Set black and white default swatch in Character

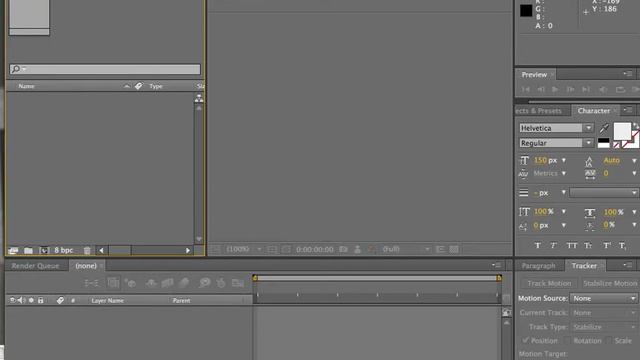click(x=603, y=143)
